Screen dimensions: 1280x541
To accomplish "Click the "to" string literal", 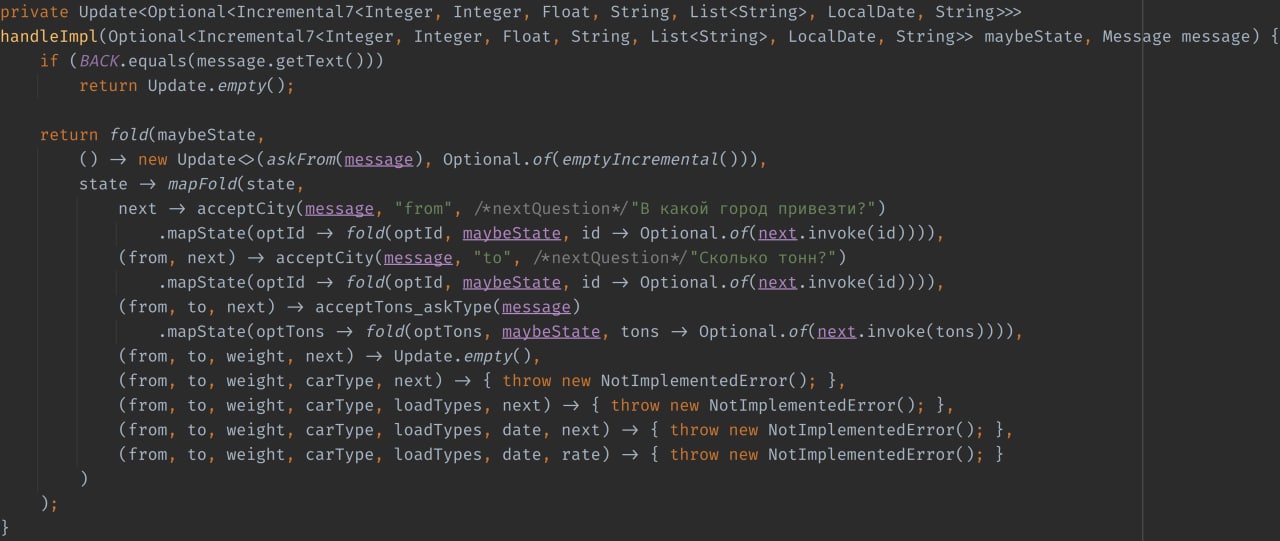I will click(492, 257).
